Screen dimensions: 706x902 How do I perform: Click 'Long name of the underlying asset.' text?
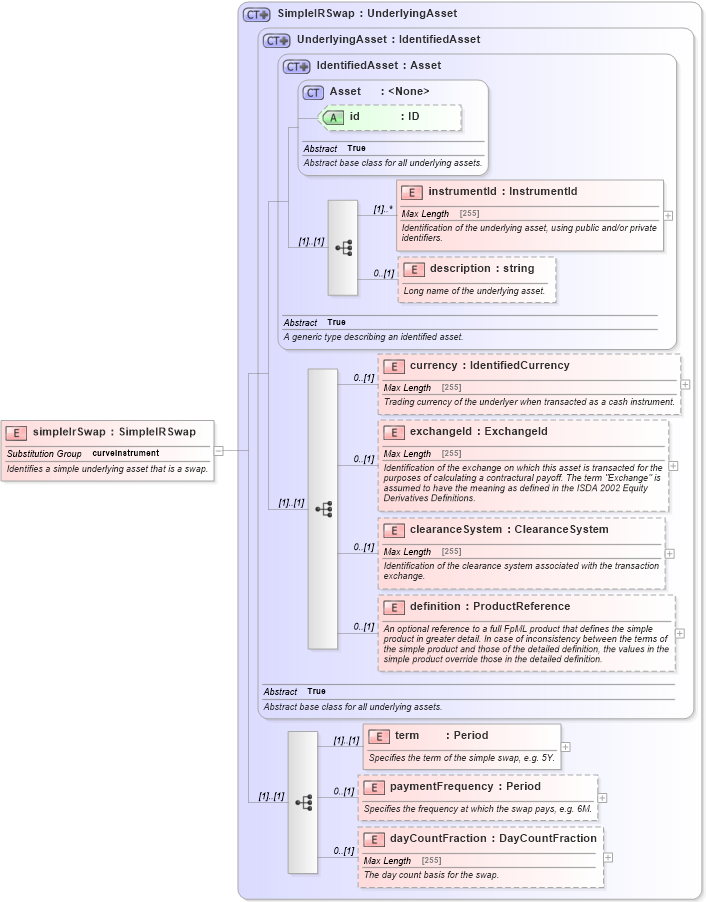point(474,291)
